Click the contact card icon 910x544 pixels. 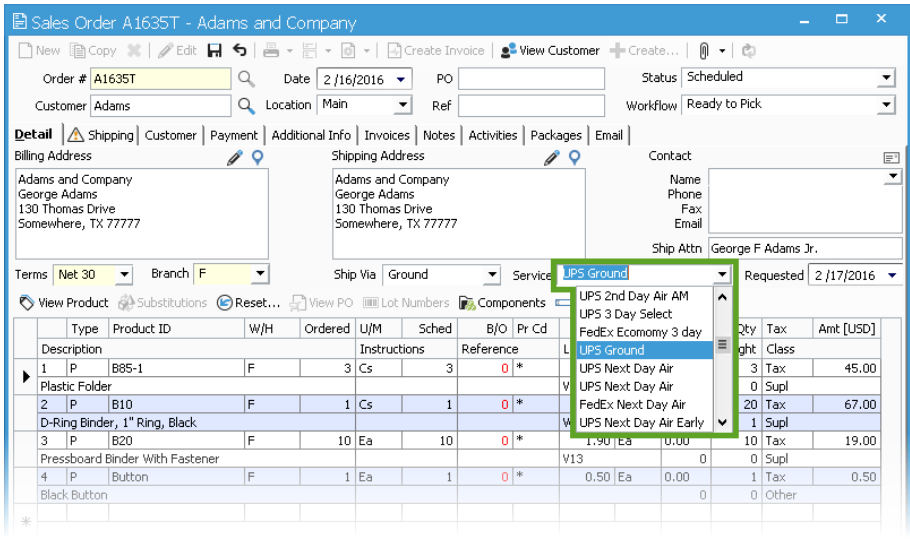891,157
